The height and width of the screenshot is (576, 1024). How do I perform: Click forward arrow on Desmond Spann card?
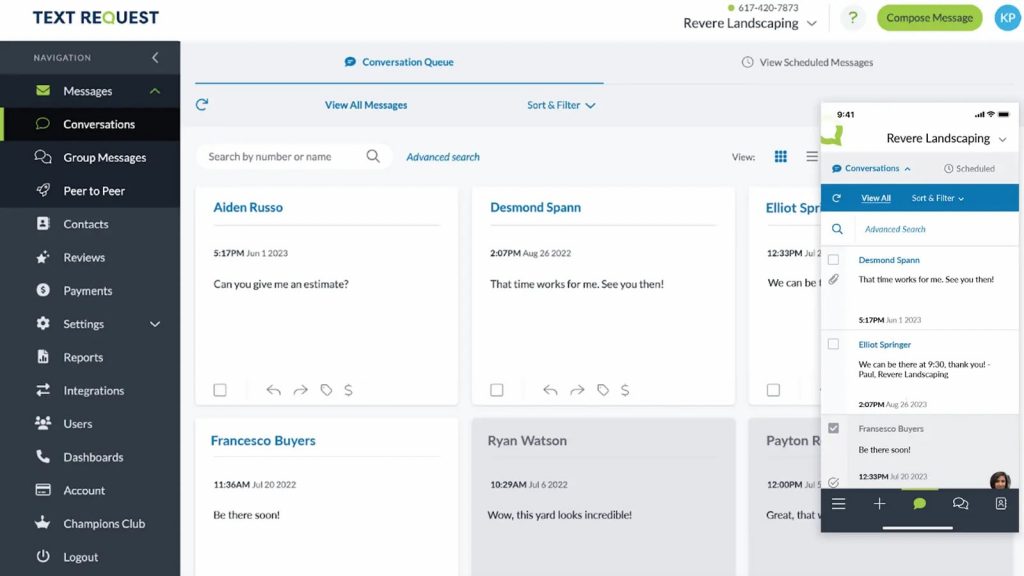point(576,390)
